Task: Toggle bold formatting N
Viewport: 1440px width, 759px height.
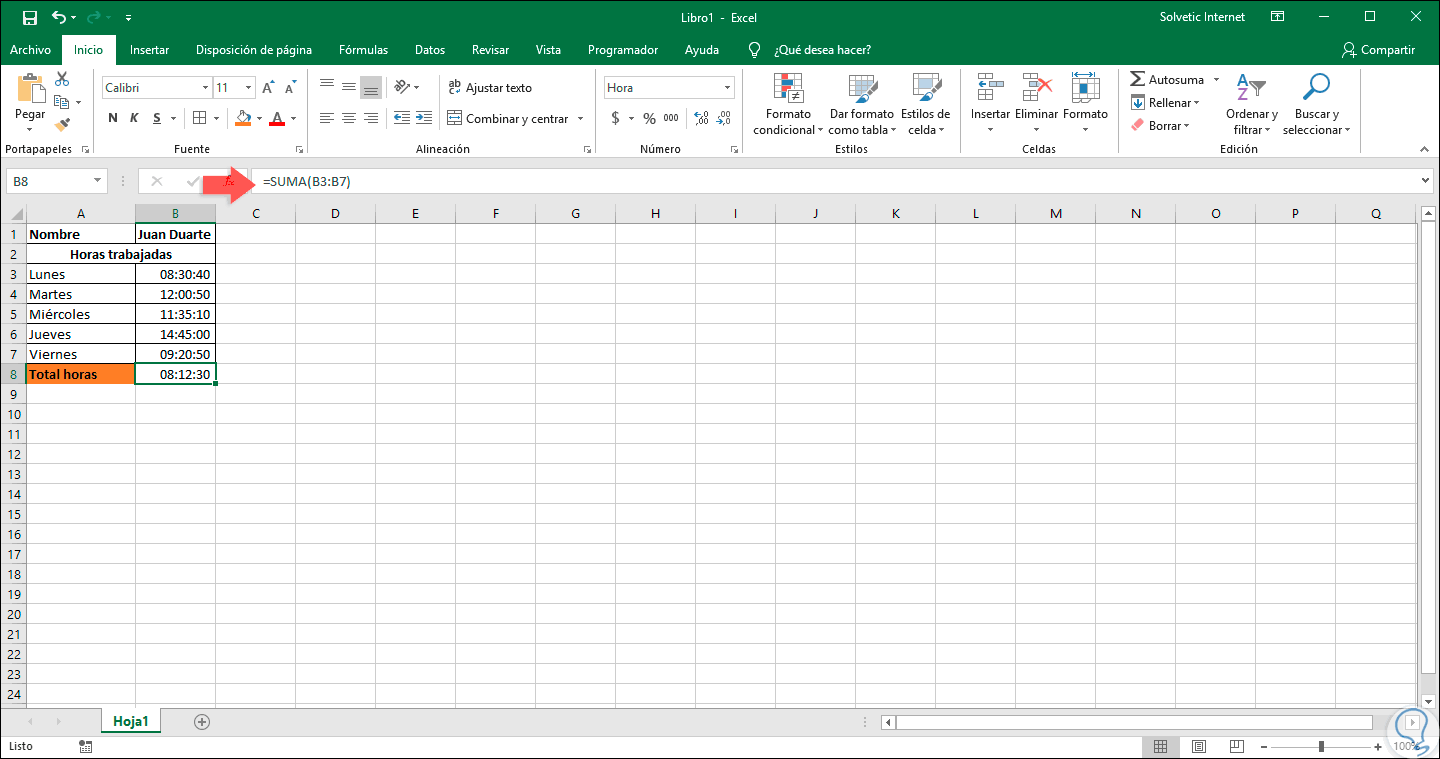Action: pos(112,118)
